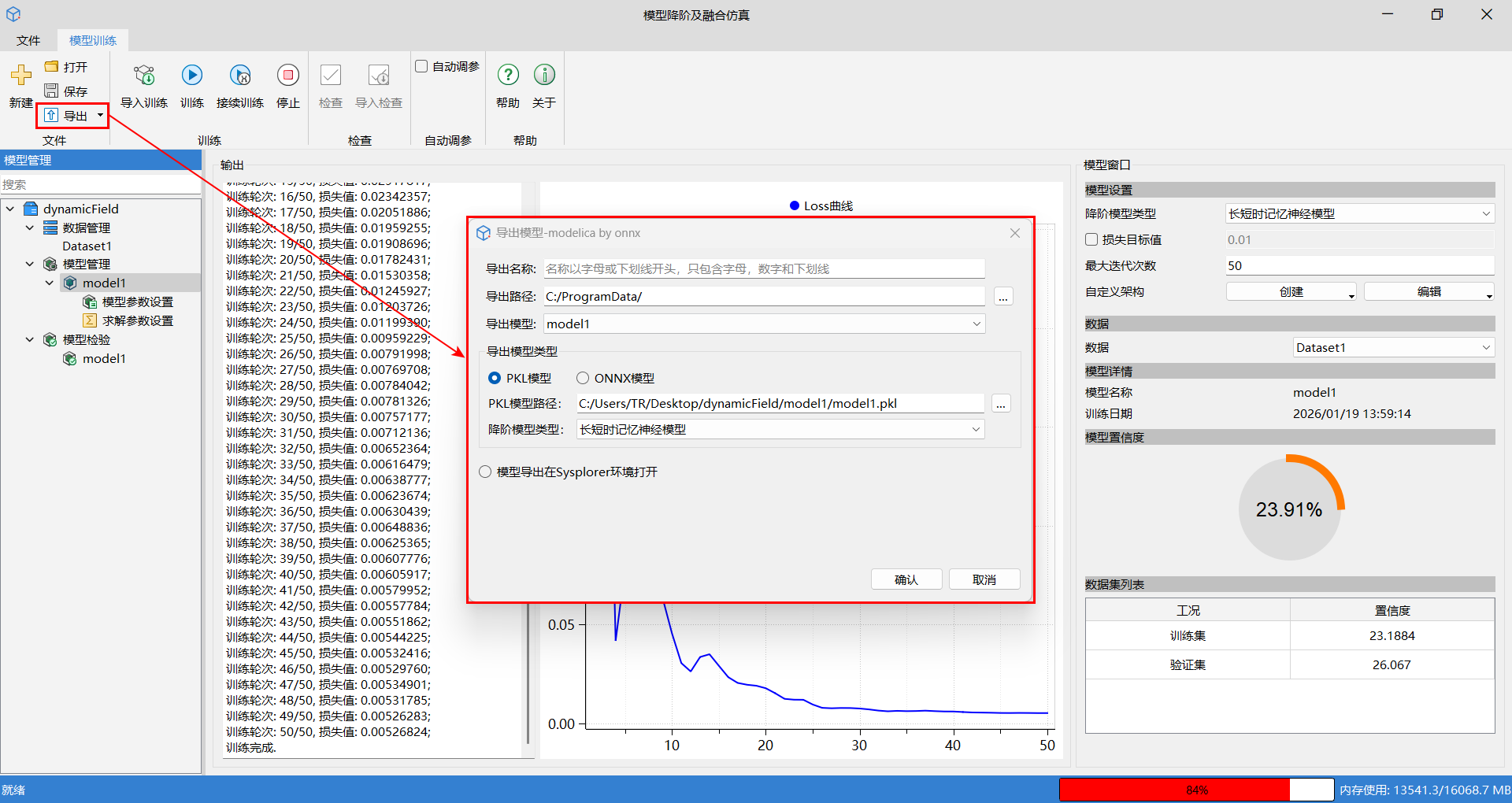Click the 接续训练 continue training icon
Image resolution: width=1512 pixels, height=803 pixels.
240,76
